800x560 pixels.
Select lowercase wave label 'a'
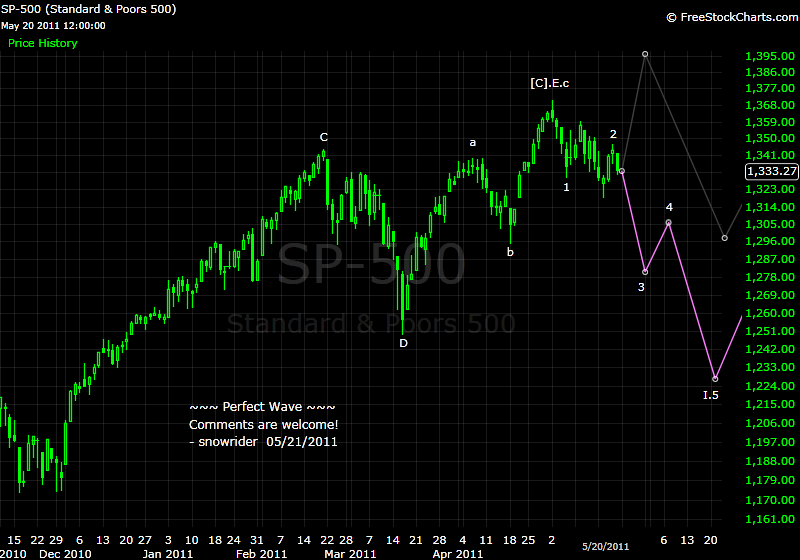tap(472, 143)
